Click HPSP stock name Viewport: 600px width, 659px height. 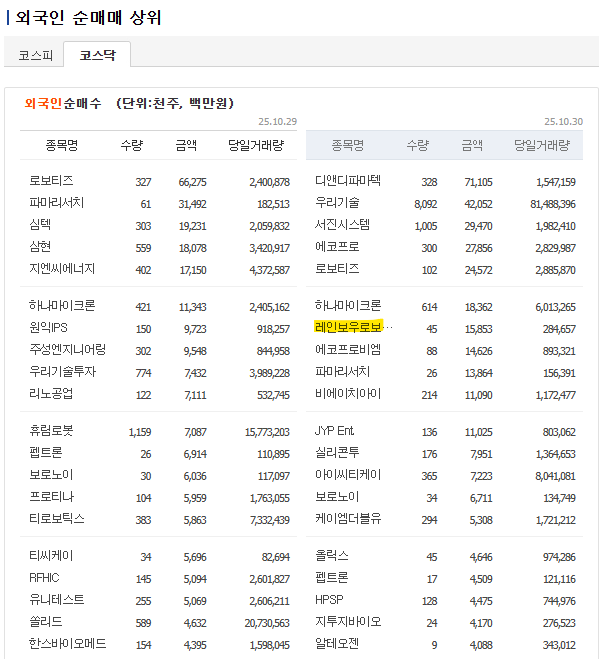[x=329, y=599]
